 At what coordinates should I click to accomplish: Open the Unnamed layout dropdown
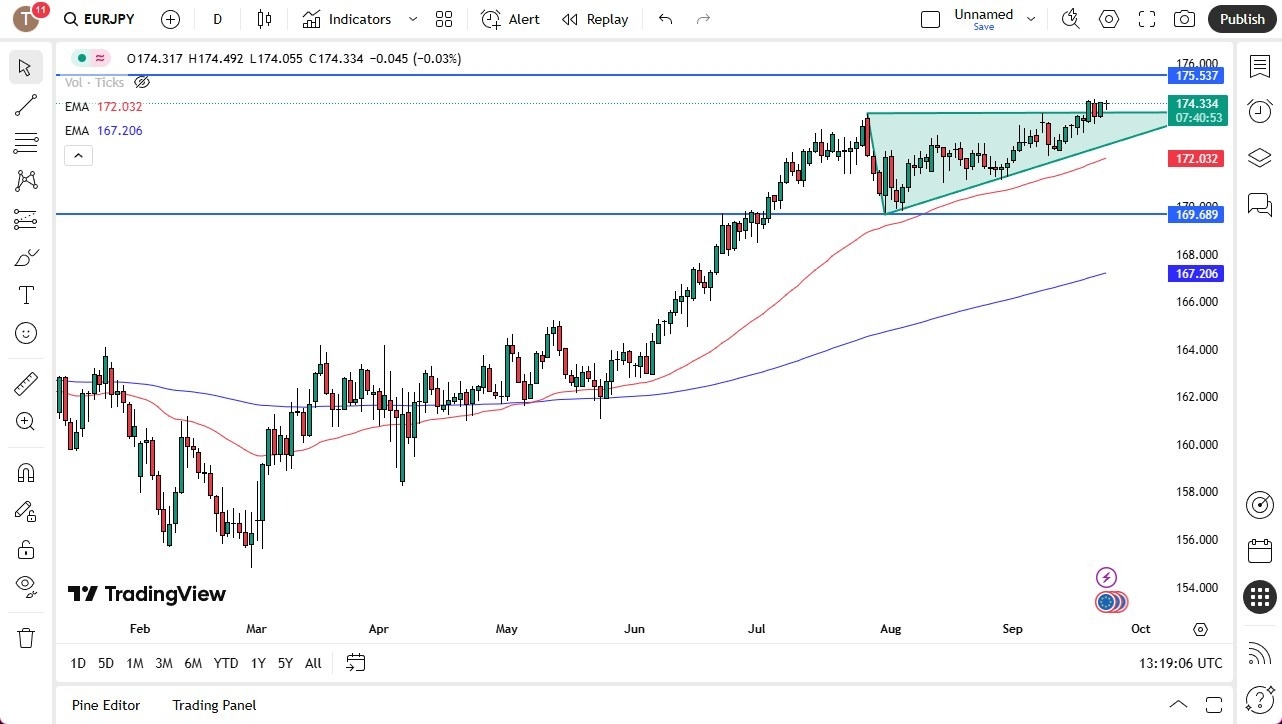click(x=1030, y=19)
